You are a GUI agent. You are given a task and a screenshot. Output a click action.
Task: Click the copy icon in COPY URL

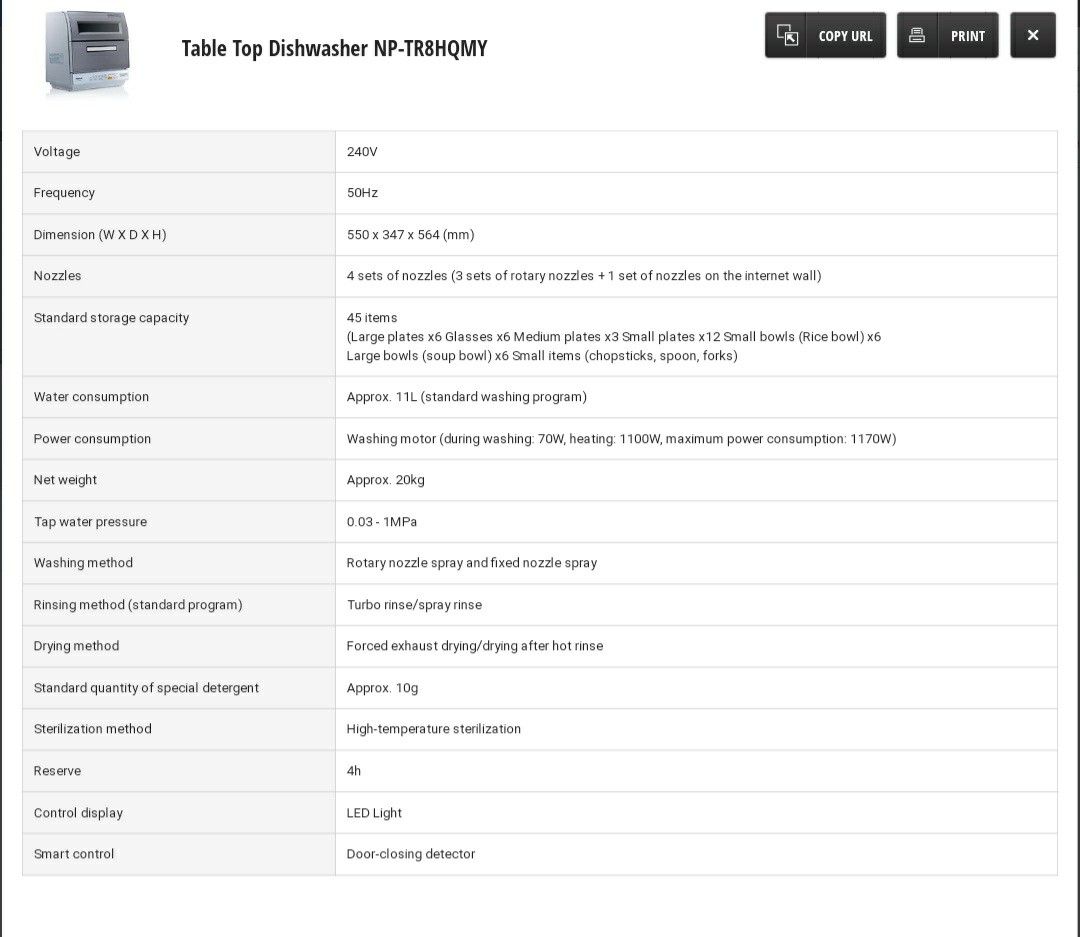point(788,36)
